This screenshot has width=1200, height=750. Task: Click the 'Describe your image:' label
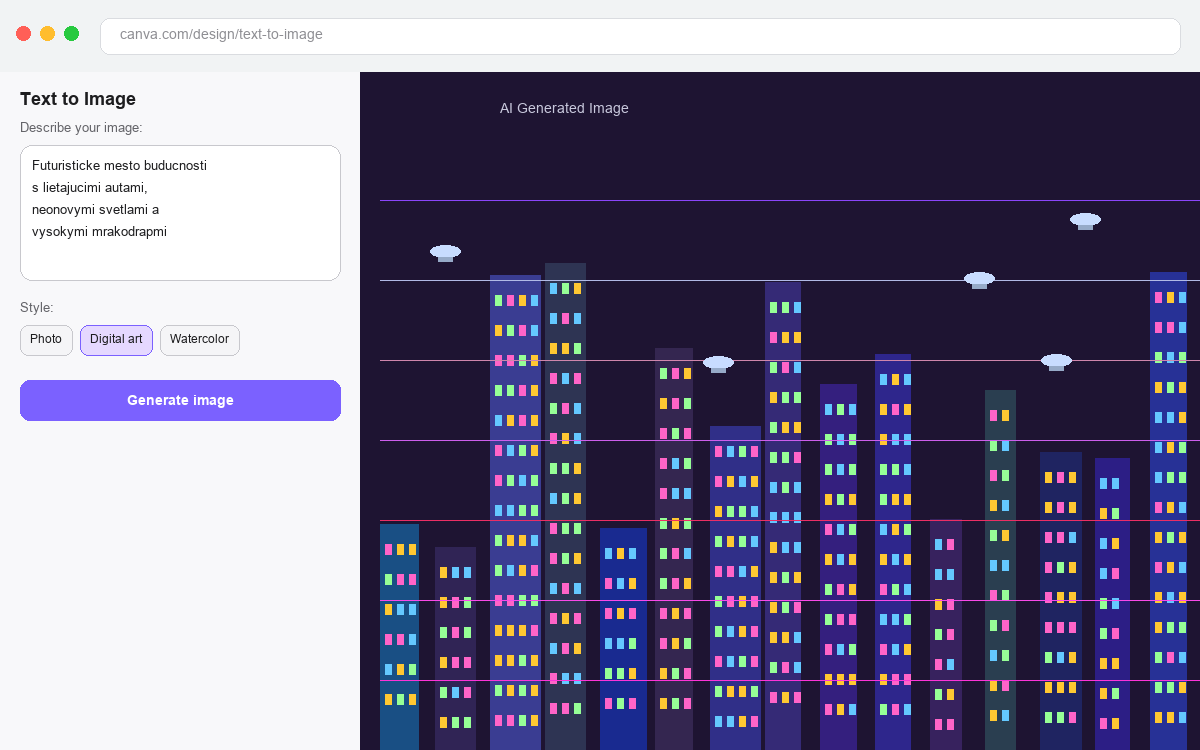[81, 128]
